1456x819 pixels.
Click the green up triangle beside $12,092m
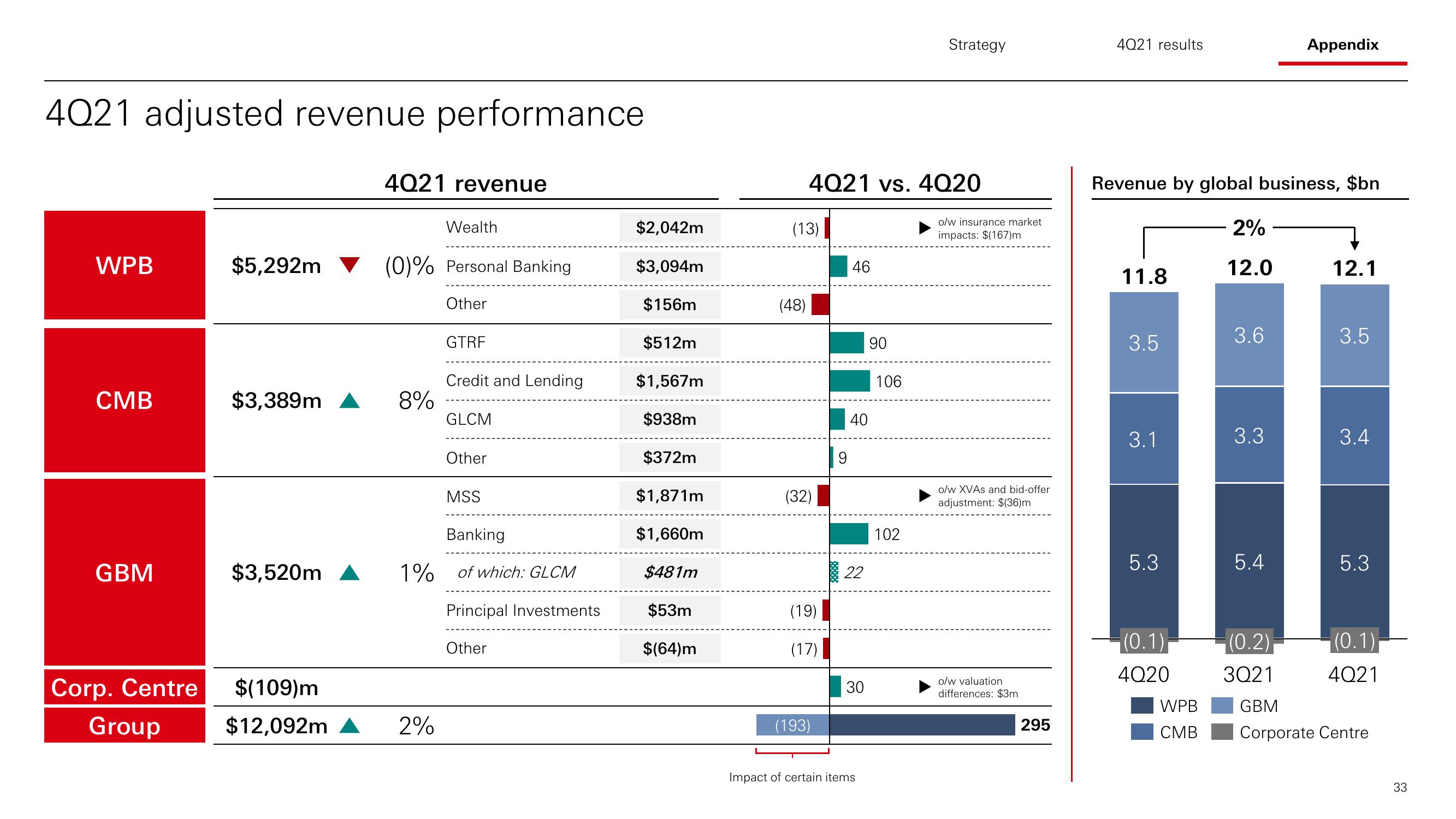350,725
